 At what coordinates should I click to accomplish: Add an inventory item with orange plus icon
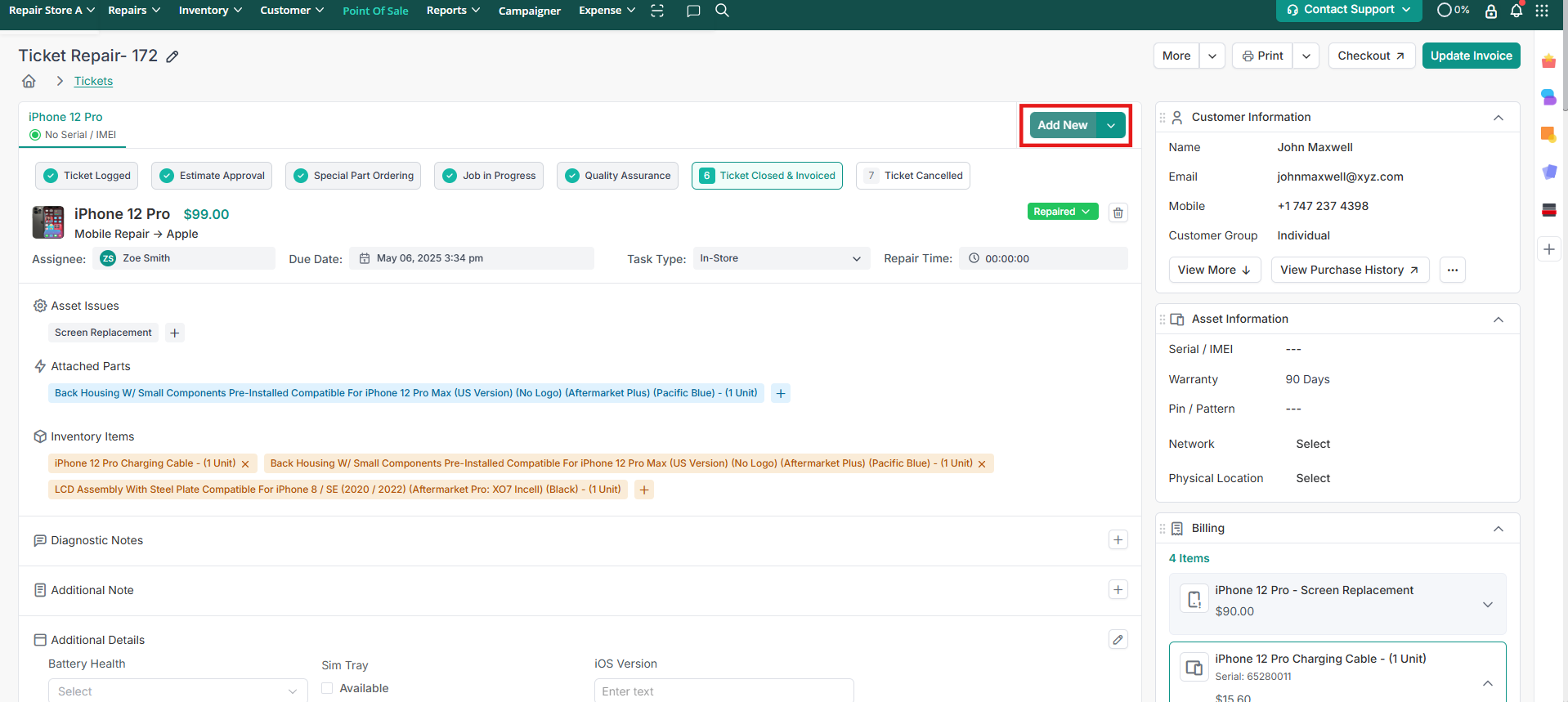tap(644, 490)
